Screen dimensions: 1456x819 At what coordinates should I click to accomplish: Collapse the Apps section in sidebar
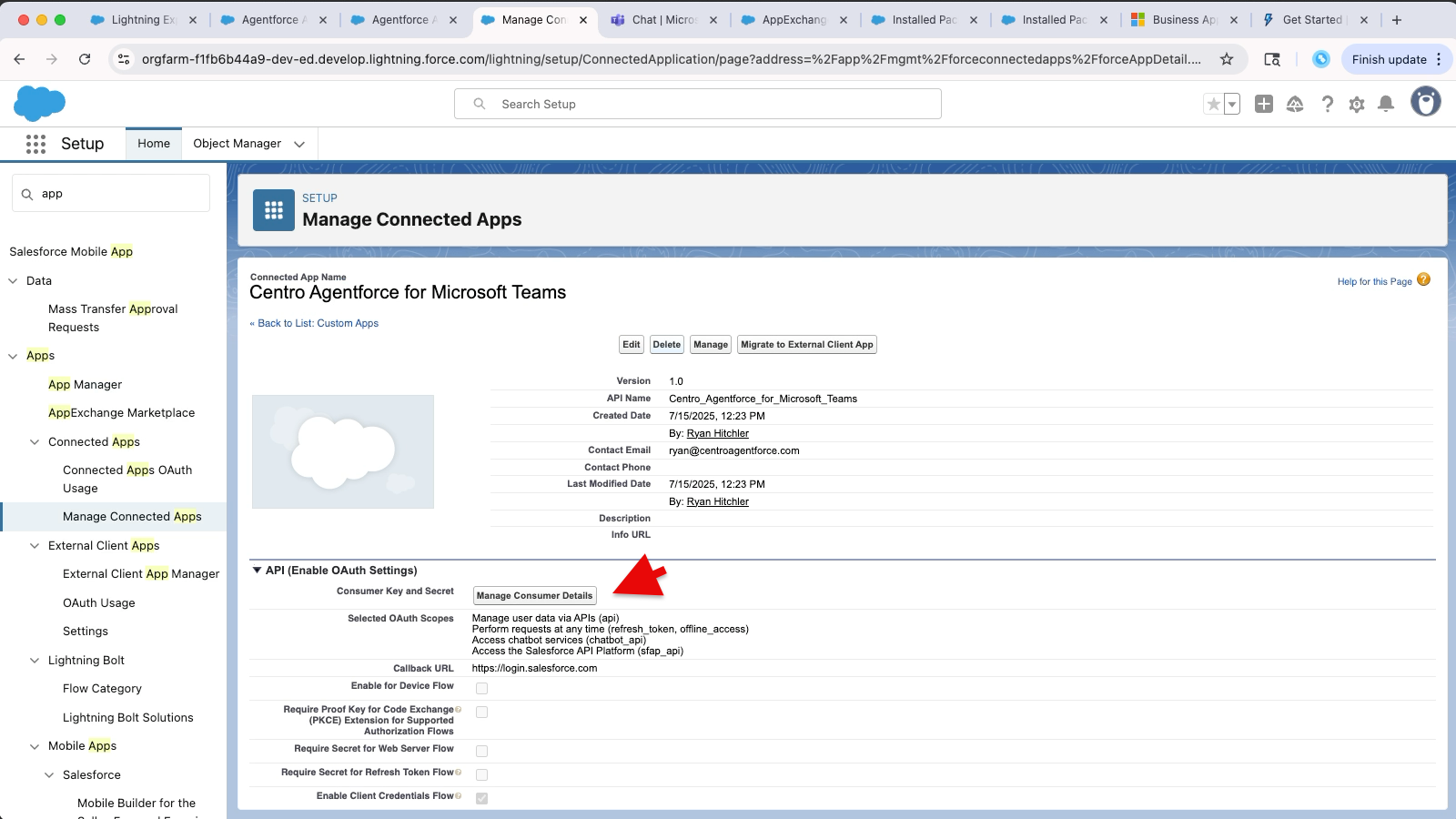point(13,356)
